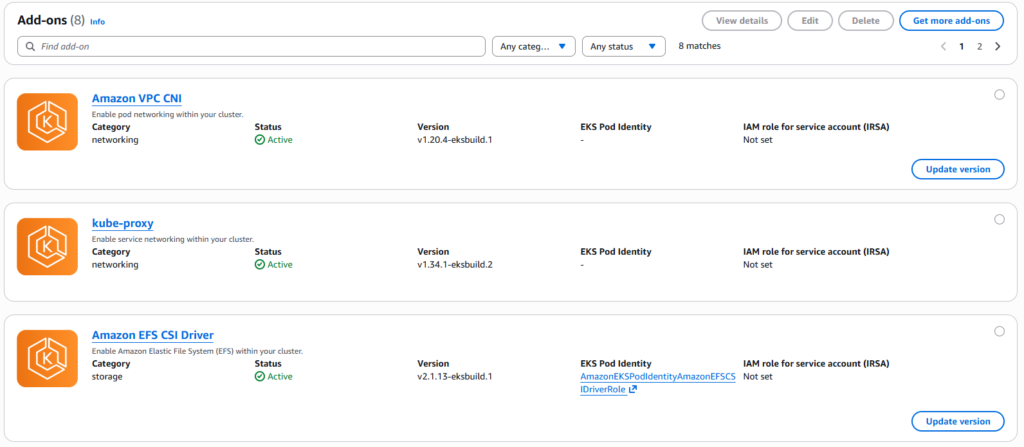The height and width of the screenshot is (447, 1024).
Task: Open the Amazon EFS CSI Driver link
Action: point(152,335)
